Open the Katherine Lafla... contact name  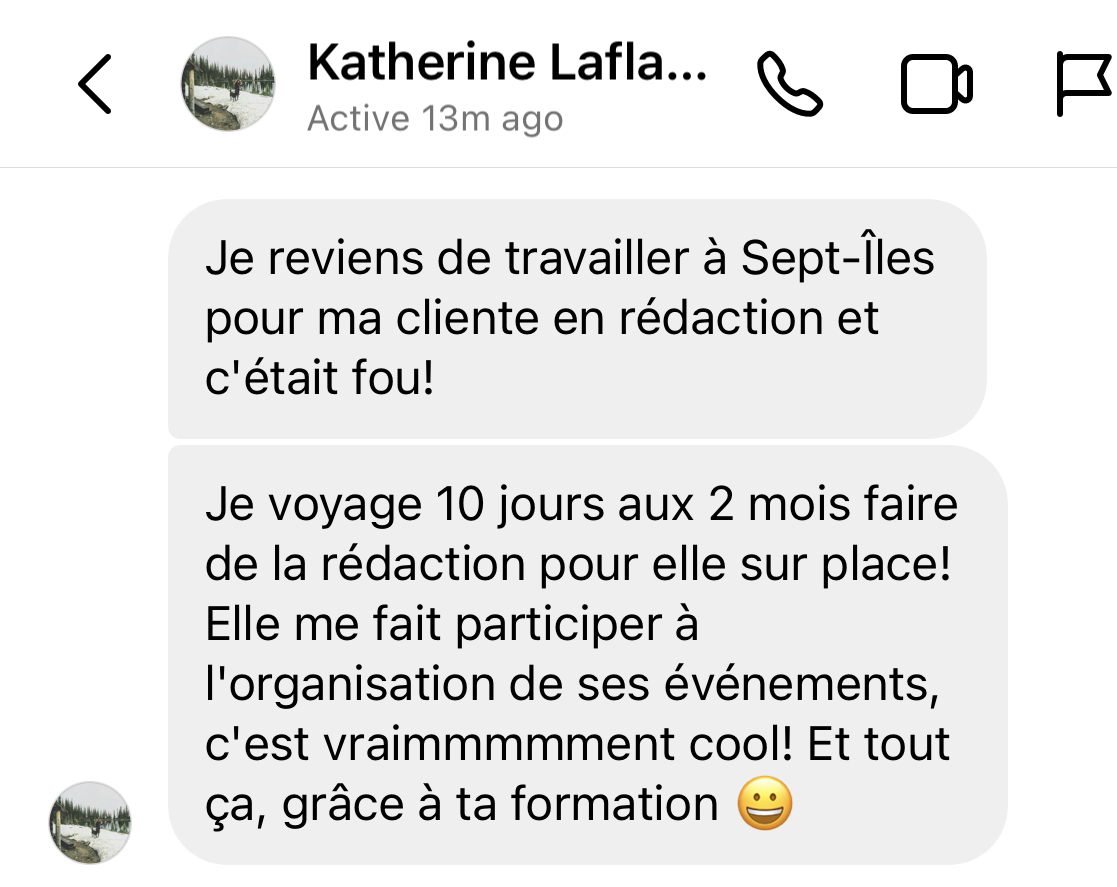506,63
